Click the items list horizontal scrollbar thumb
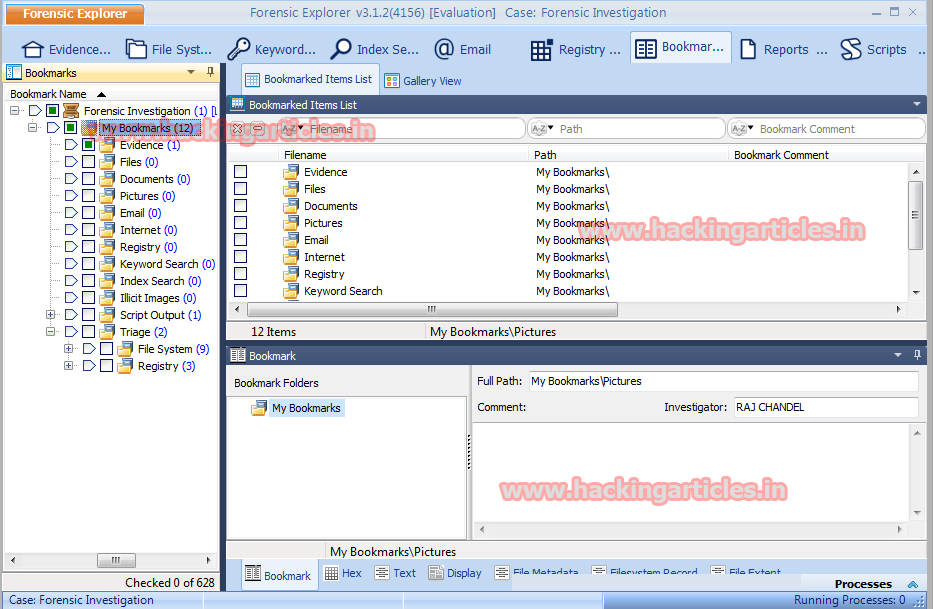933x609 pixels. click(432, 310)
